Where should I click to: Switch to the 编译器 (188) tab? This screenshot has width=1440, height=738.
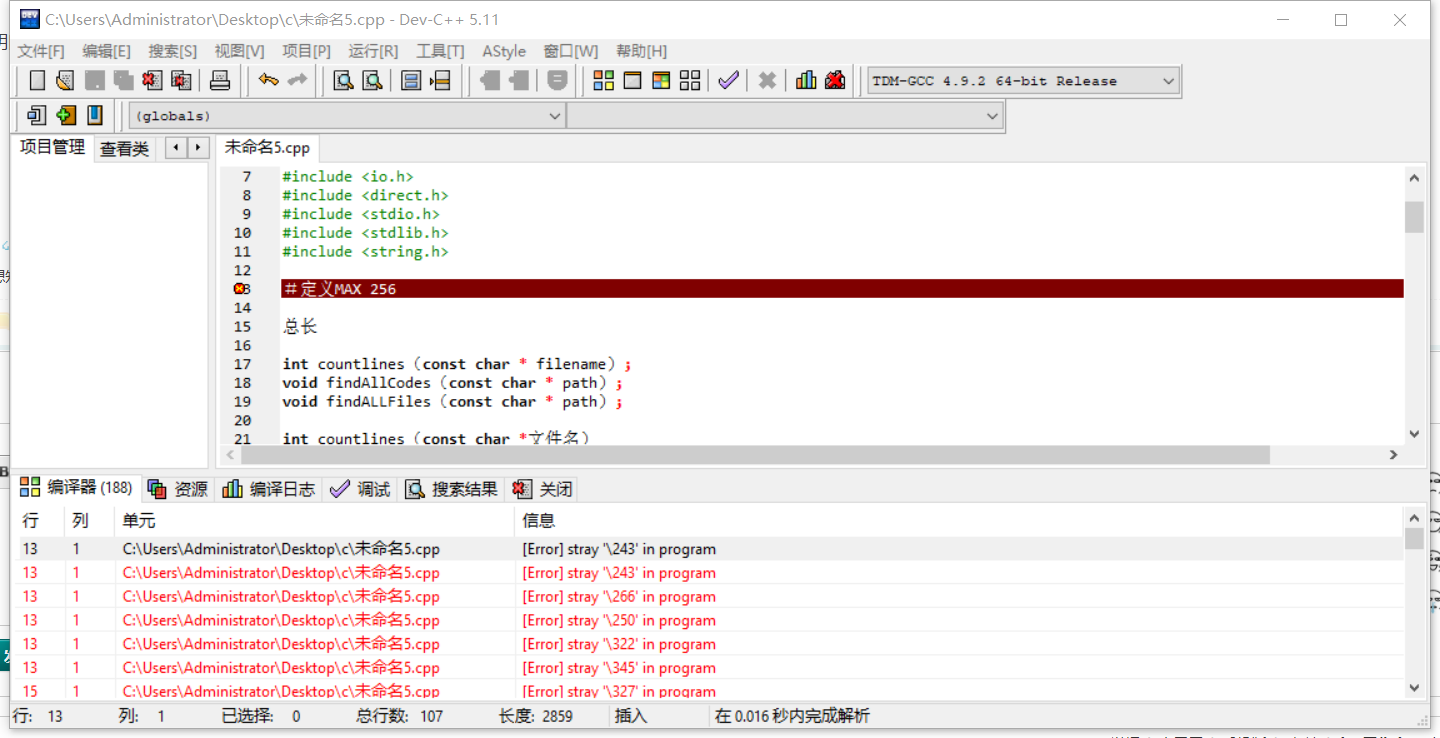click(x=77, y=487)
